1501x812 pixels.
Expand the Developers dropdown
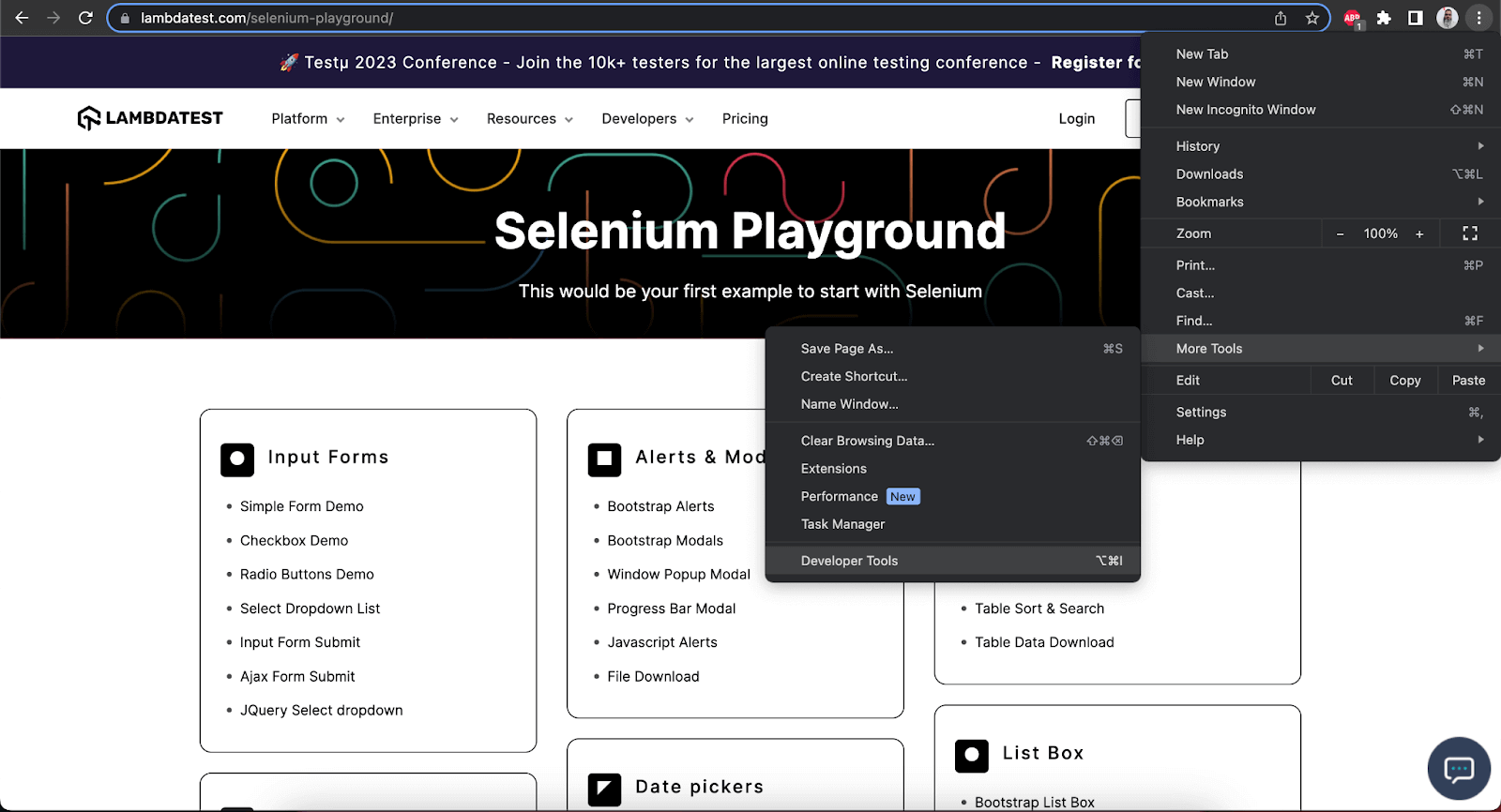pos(648,119)
